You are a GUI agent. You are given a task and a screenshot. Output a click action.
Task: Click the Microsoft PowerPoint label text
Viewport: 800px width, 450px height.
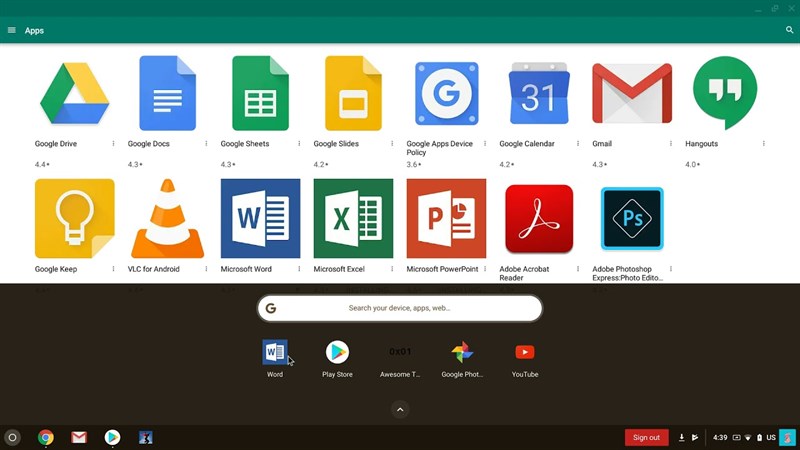(x=442, y=269)
